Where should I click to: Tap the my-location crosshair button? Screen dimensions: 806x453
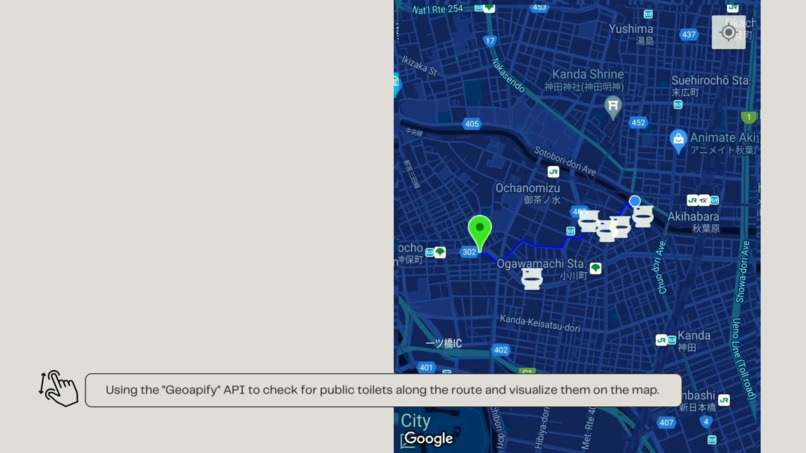click(x=728, y=32)
